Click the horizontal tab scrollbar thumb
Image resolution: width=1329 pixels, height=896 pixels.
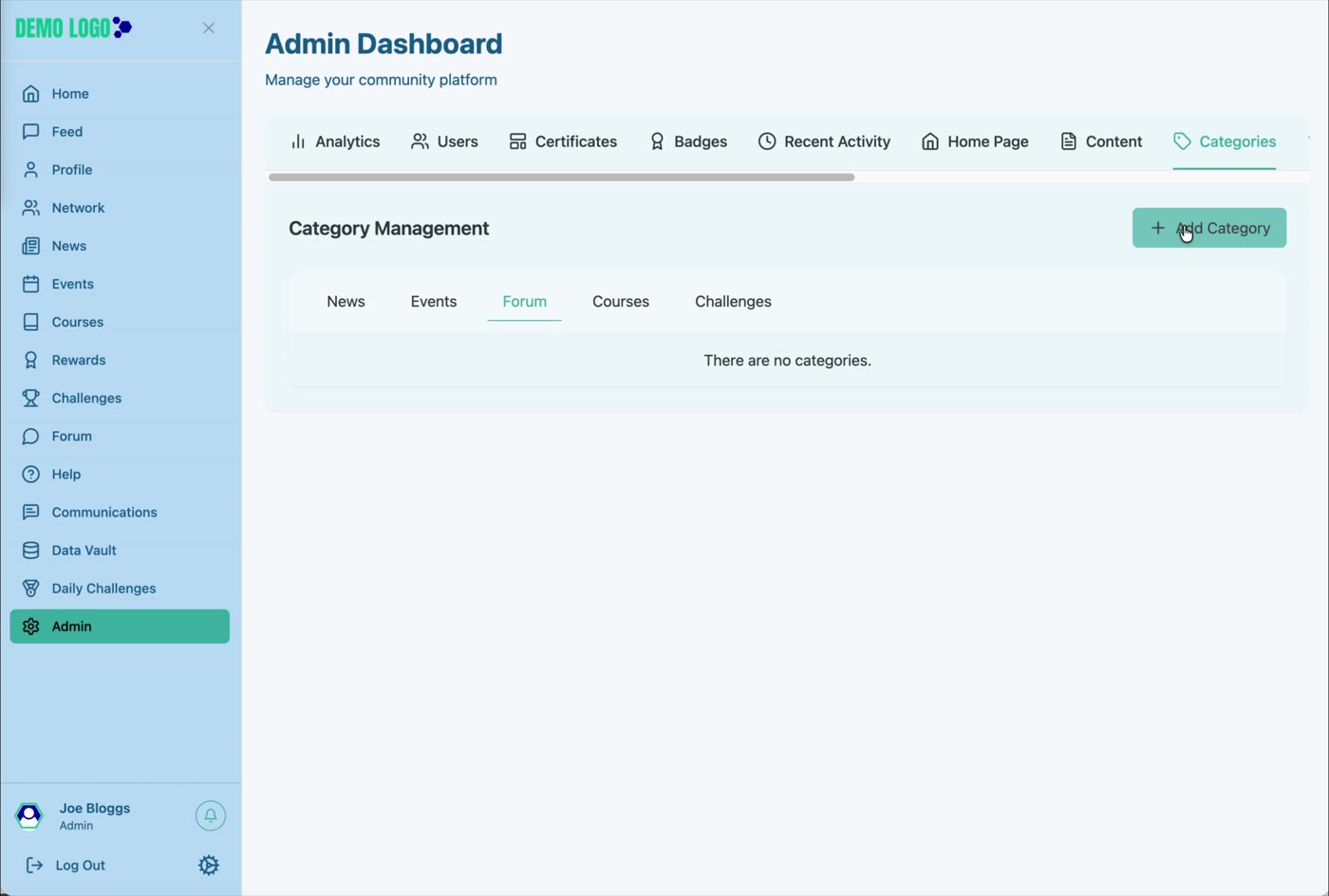(562, 177)
